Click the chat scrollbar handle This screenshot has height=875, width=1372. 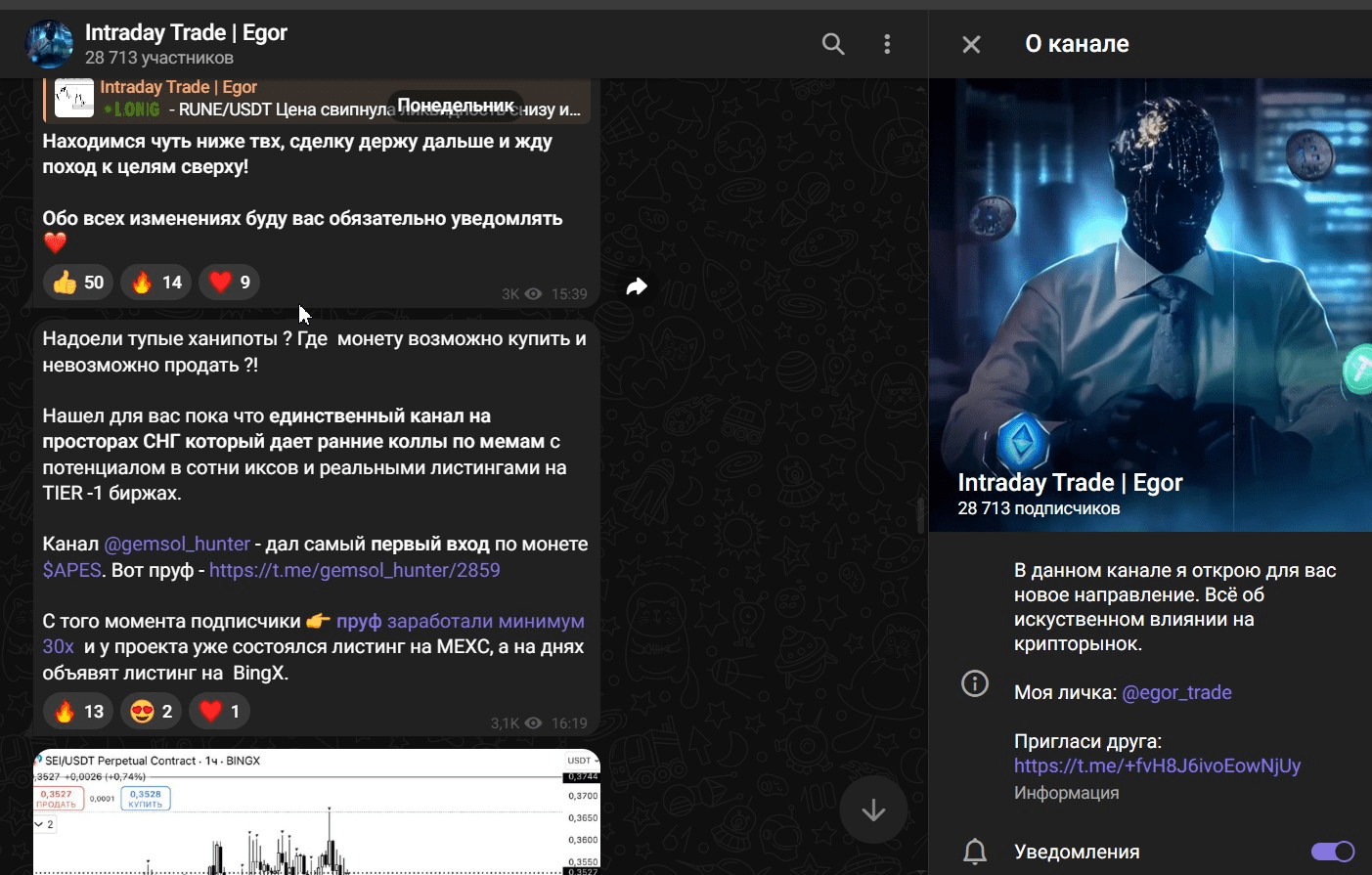pos(920,515)
